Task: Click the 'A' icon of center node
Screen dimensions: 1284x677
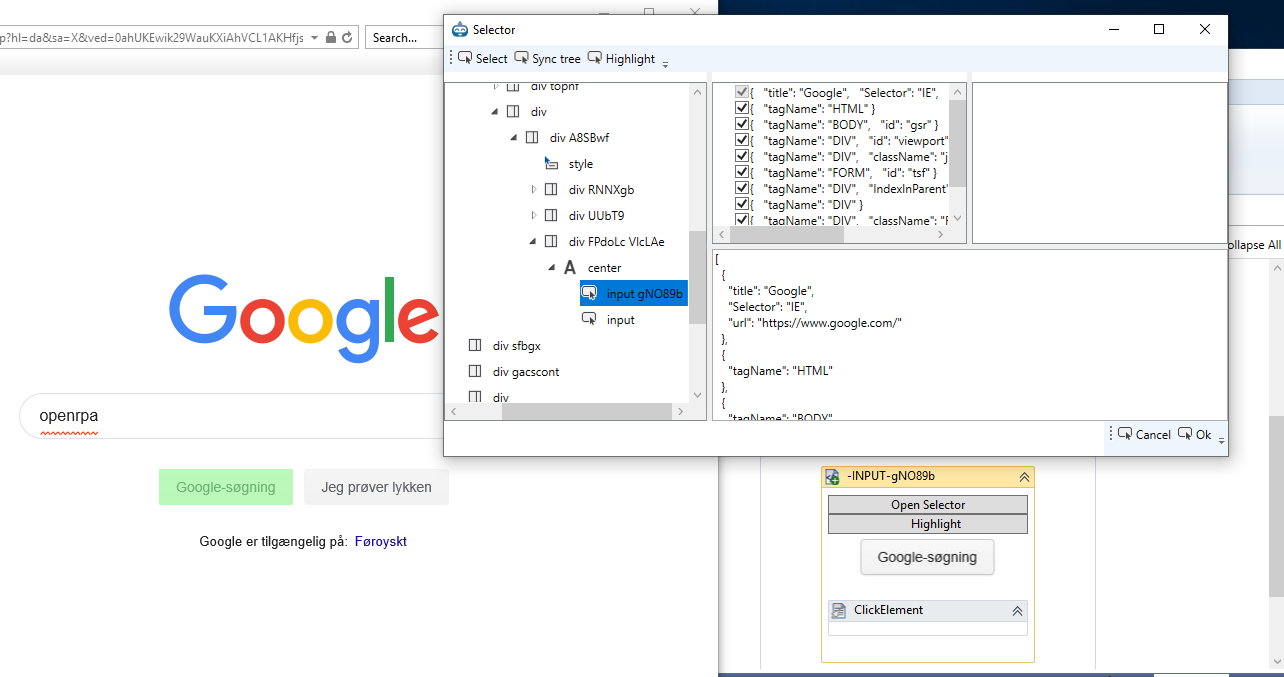Action: click(x=570, y=268)
